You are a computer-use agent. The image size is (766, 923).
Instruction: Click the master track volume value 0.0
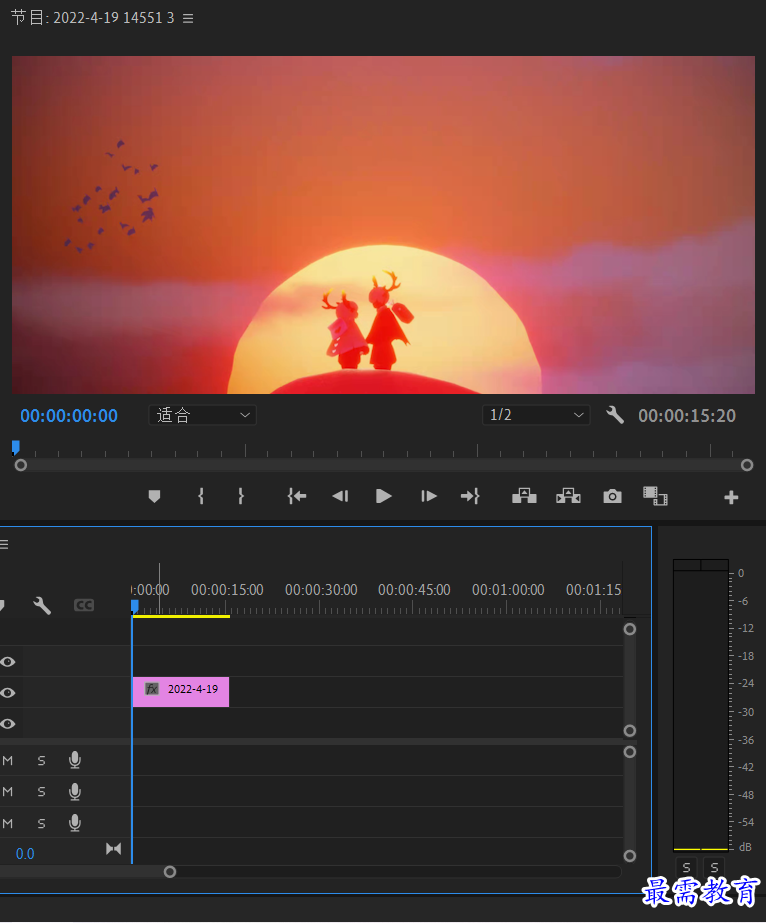[x=25, y=854]
